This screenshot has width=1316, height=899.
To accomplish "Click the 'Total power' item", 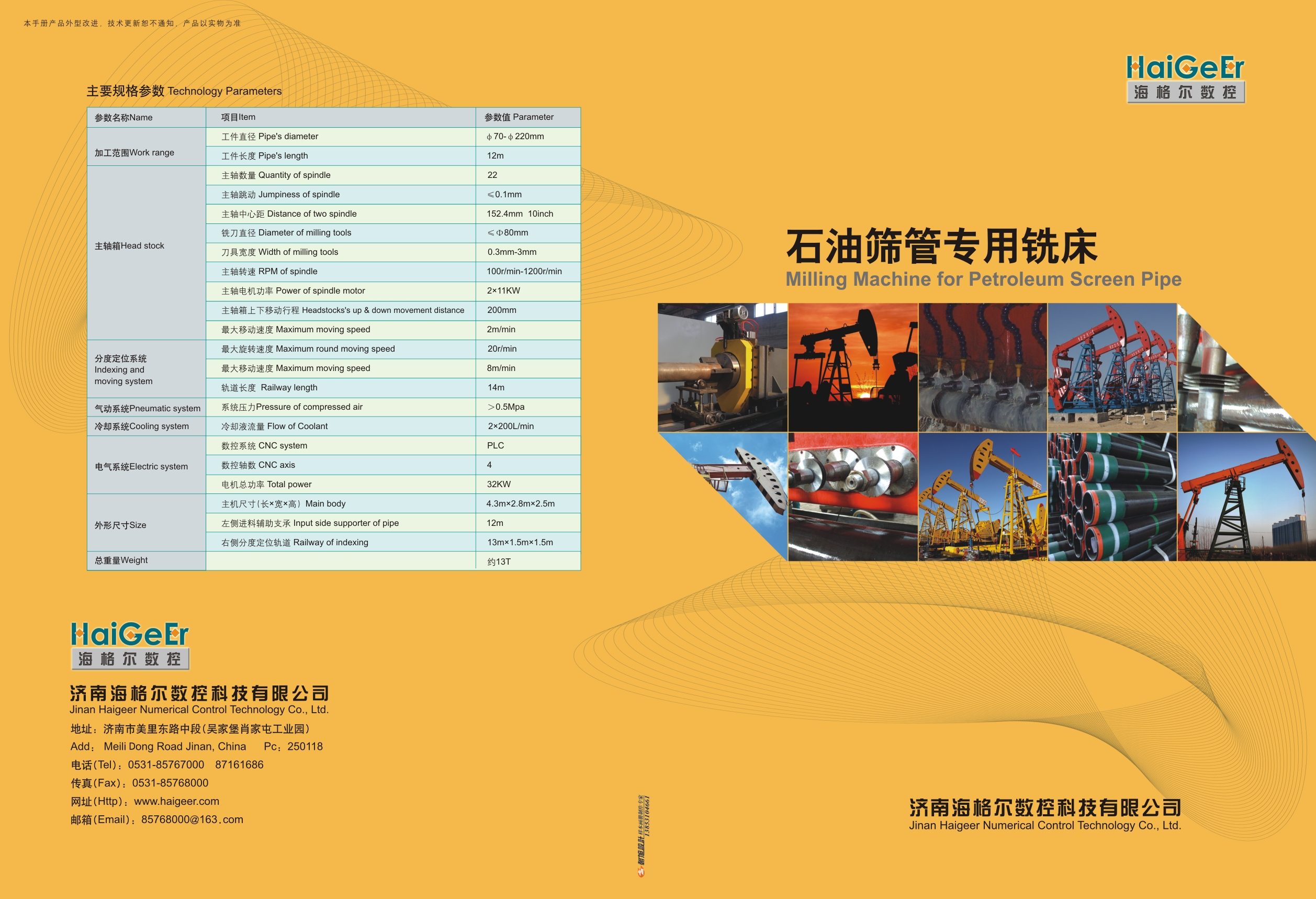I will (341, 484).
